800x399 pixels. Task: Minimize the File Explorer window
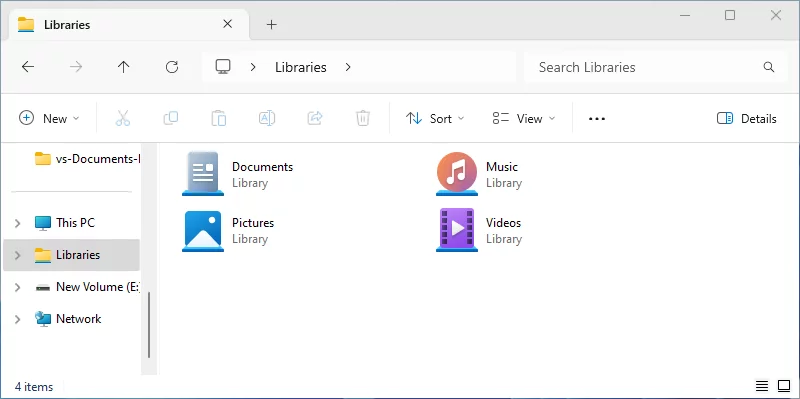point(685,16)
